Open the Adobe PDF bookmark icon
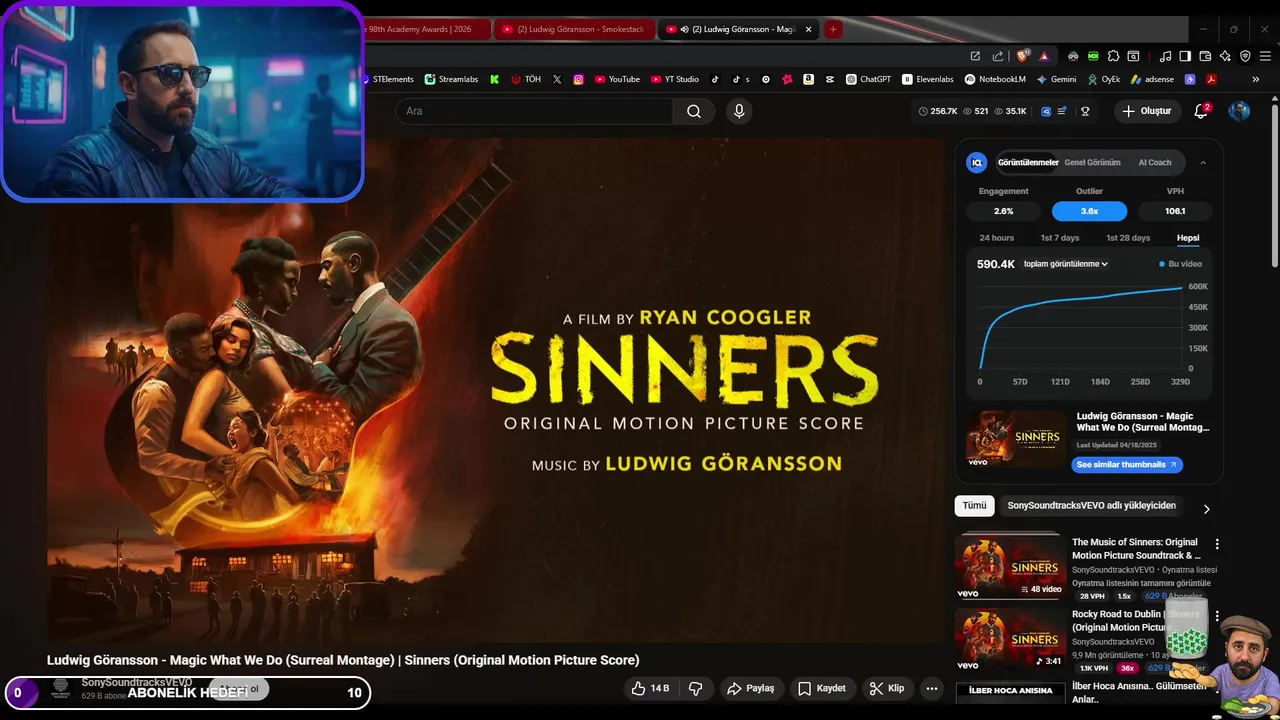Image resolution: width=1280 pixels, height=720 pixels. 1211,79
